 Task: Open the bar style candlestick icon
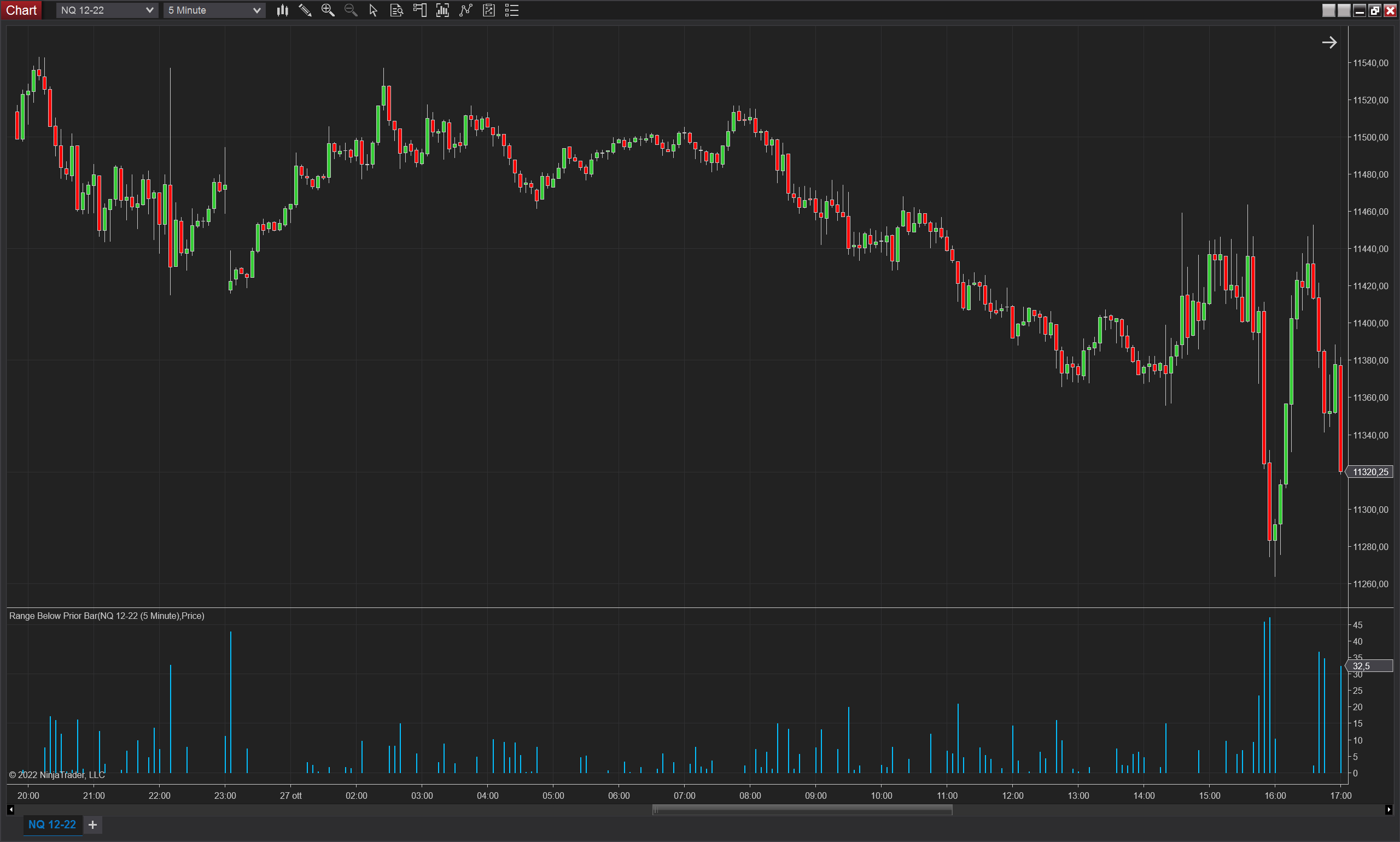point(282,10)
